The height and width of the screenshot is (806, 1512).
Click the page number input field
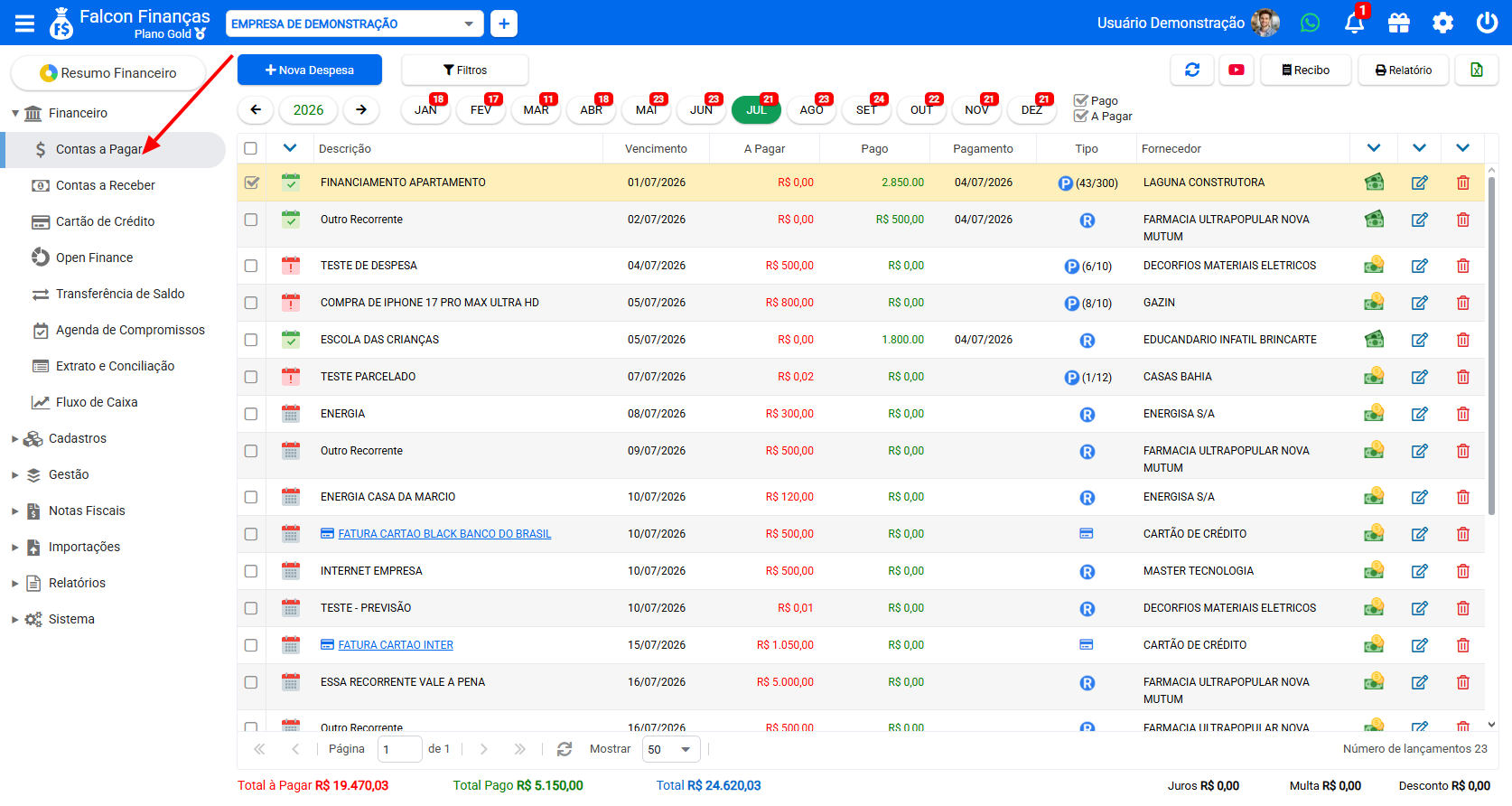pos(399,749)
